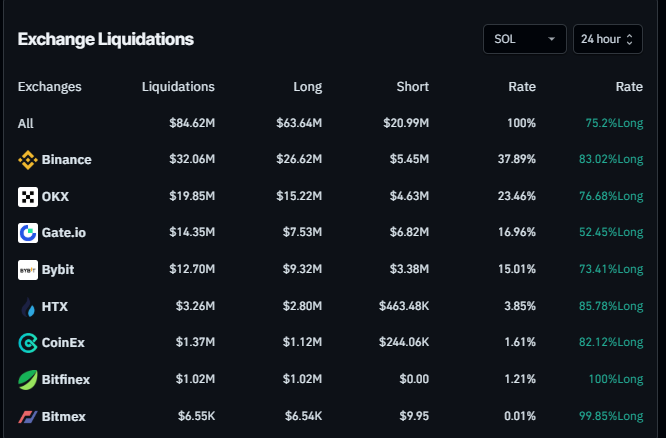666x438 pixels.
Task: Click the Exchange Liquidations panel title
Action: tap(105, 39)
